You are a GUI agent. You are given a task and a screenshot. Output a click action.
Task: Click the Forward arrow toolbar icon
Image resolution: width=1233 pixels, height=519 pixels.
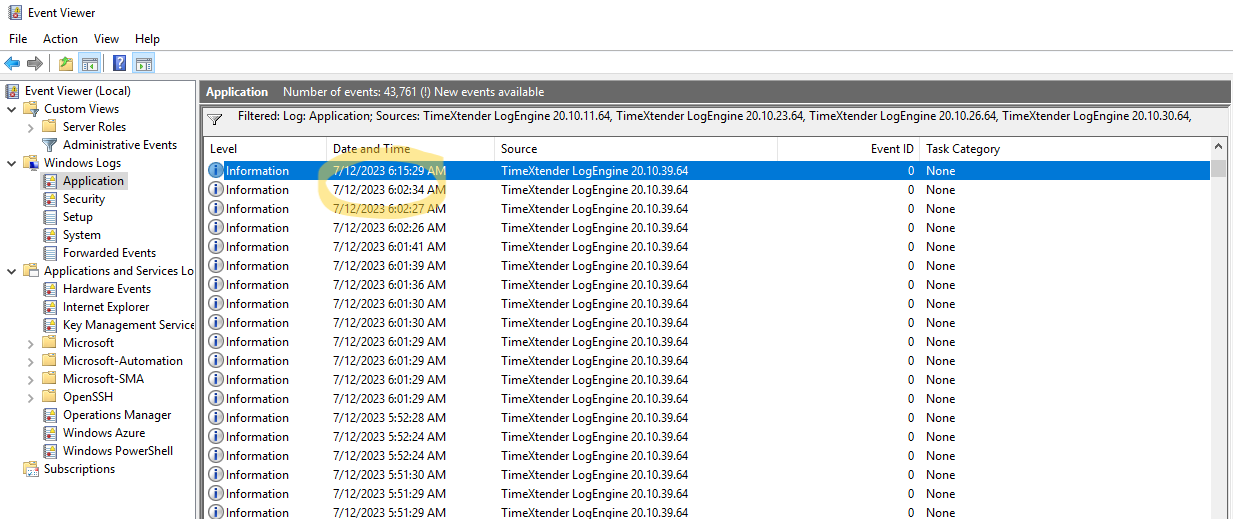coord(35,63)
